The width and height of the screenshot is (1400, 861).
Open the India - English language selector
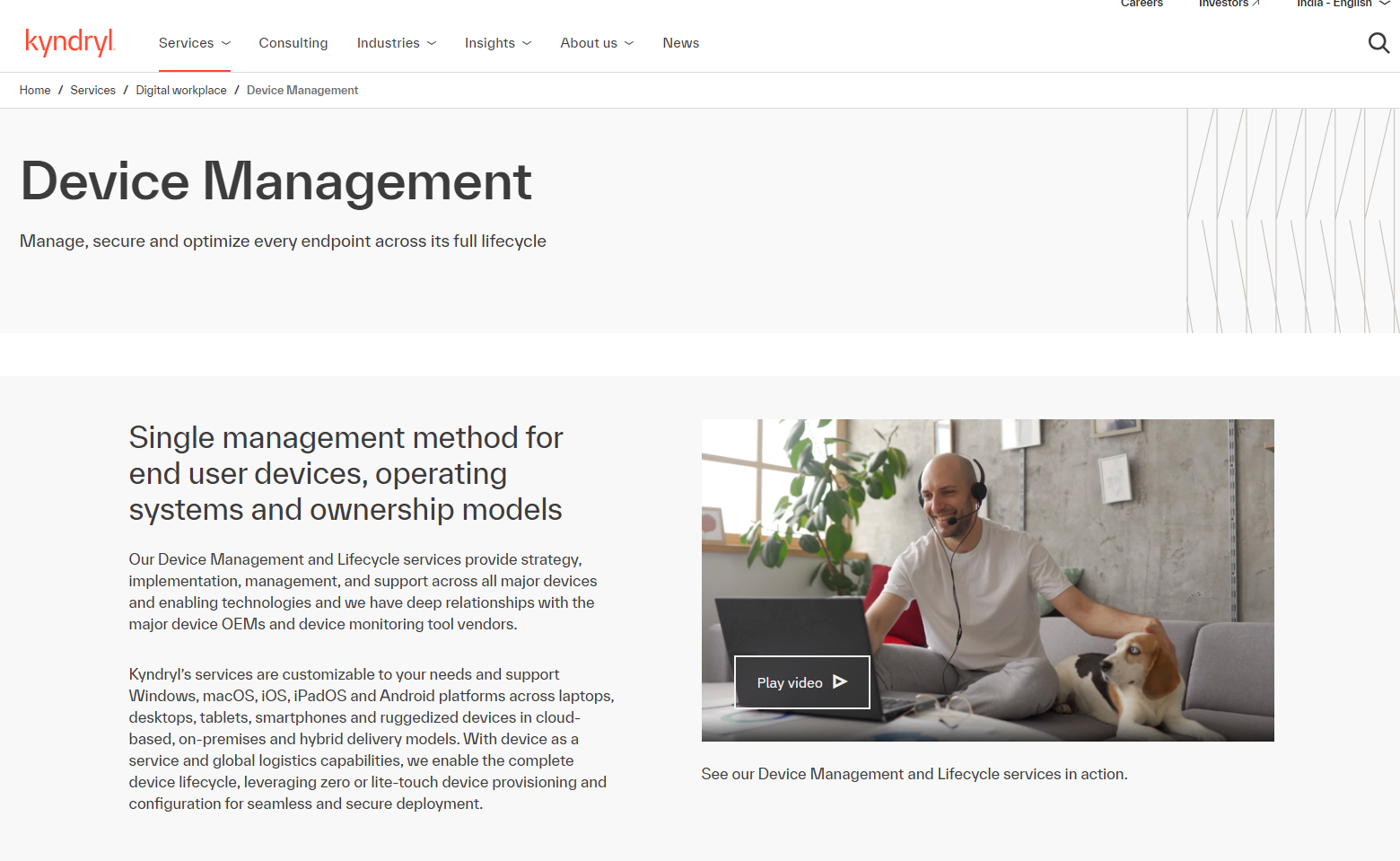1343,4
